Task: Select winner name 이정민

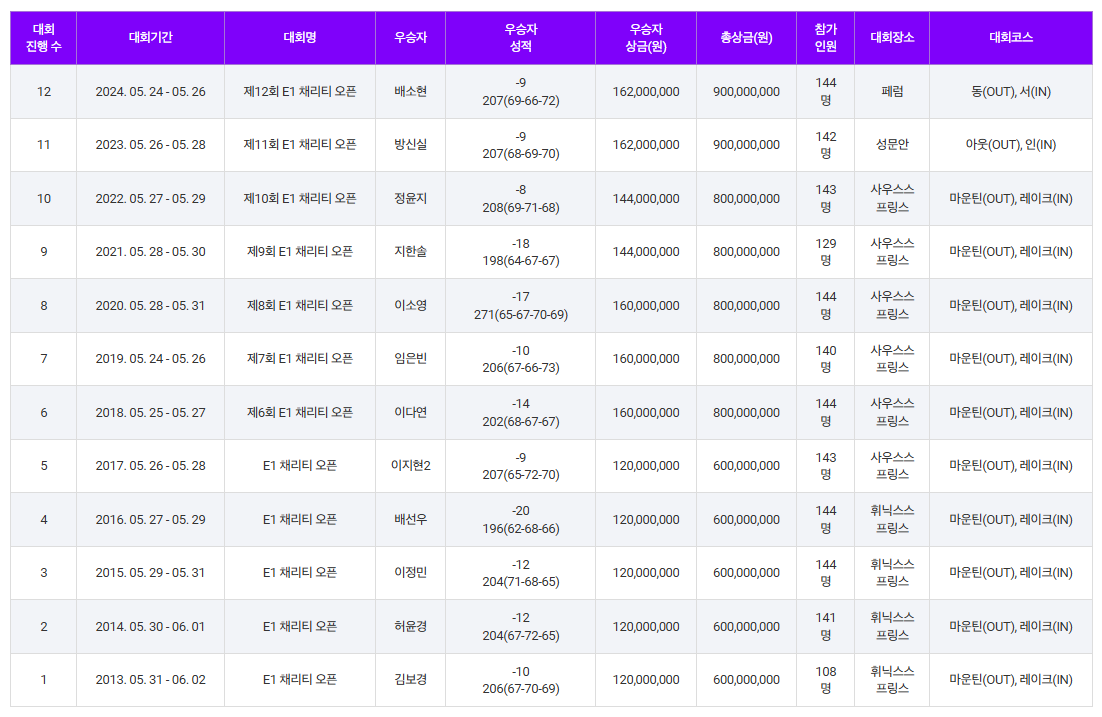Action: click(x=410, y=572)
